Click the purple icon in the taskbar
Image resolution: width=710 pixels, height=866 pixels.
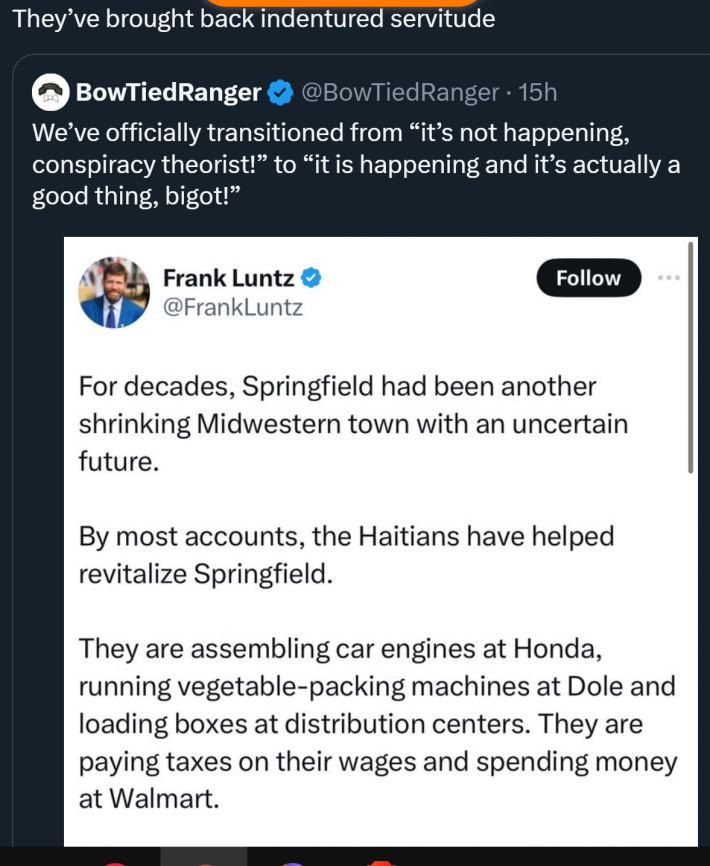click(x=292, y=862)
